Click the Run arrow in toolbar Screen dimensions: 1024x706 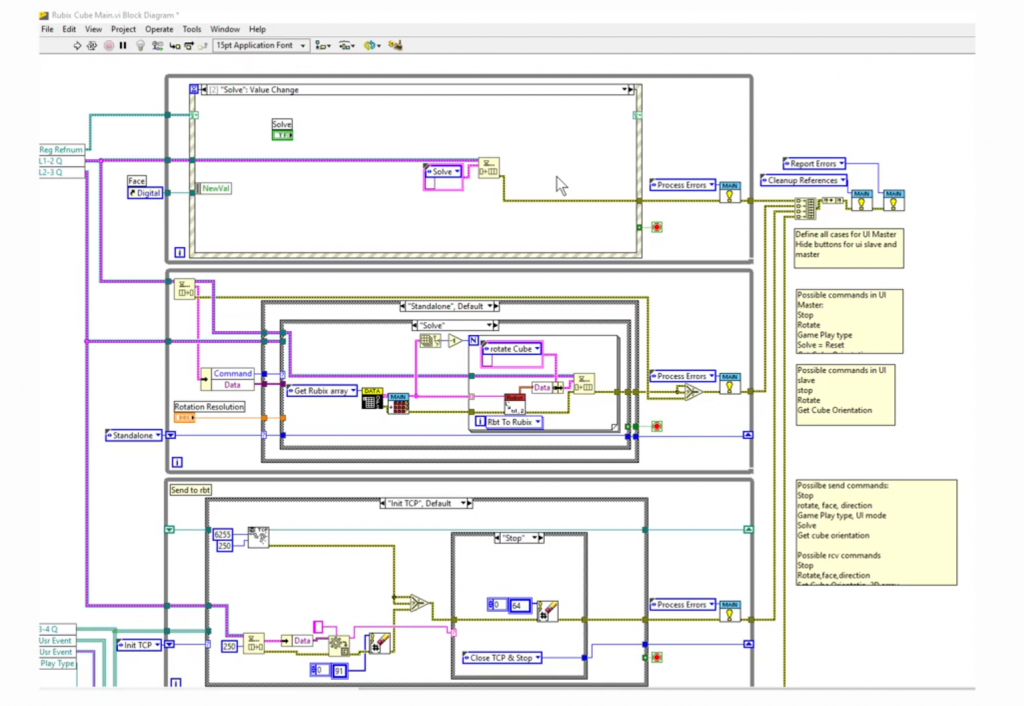pyautogui.click(x=77, y=46)
